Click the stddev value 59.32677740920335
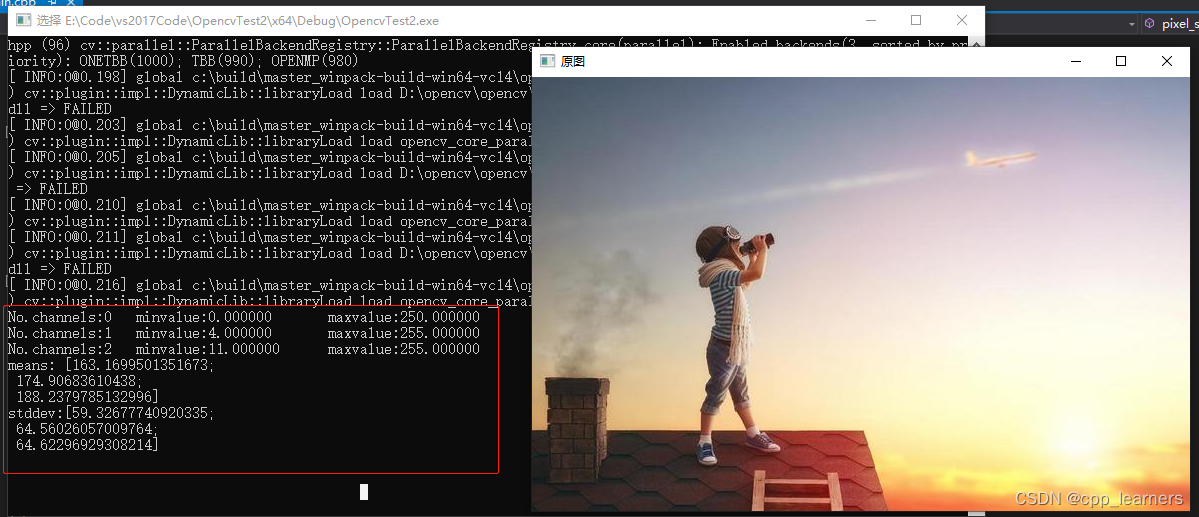Screen dimensions: 1199x517 point(138,413)
